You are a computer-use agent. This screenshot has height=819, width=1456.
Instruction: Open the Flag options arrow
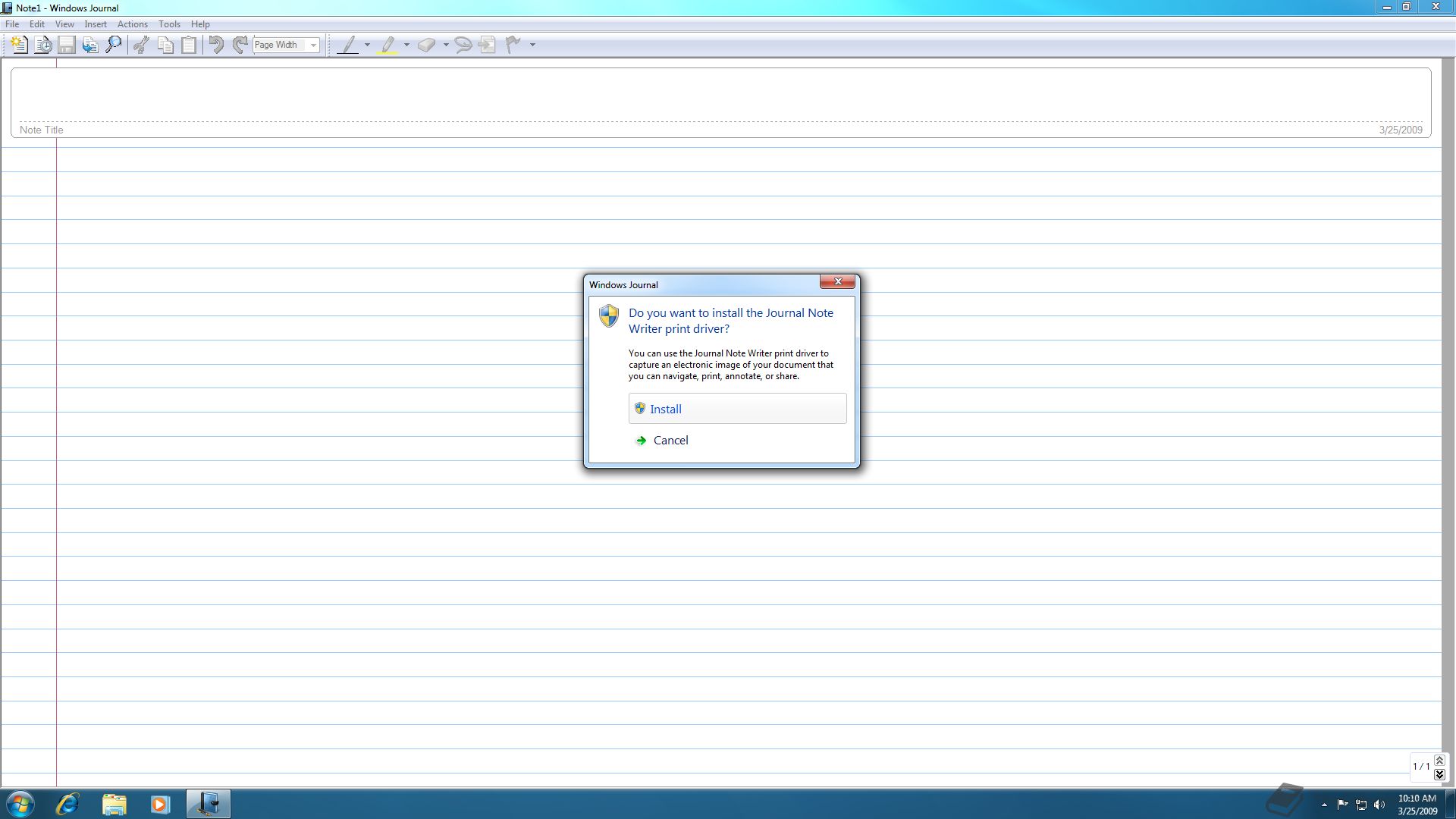[x=532, y=45]
